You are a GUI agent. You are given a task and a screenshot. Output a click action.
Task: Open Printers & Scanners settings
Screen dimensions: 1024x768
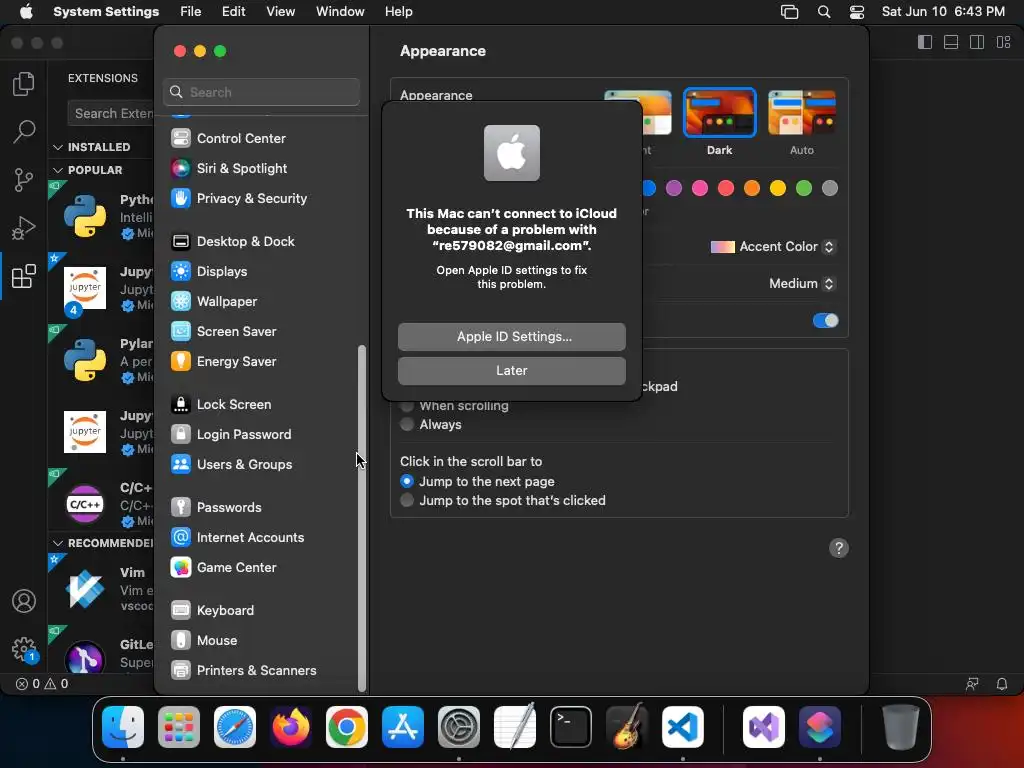244,671
